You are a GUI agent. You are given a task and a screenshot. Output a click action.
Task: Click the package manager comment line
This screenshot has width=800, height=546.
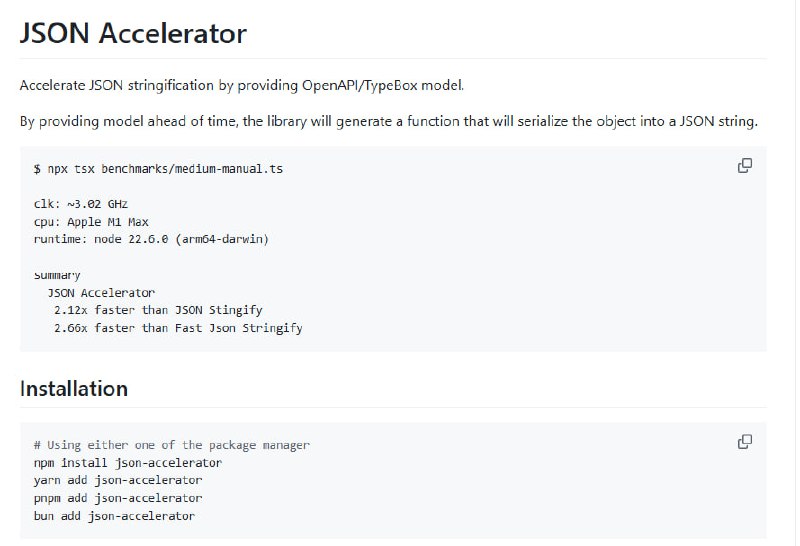(x=171, y=445)
